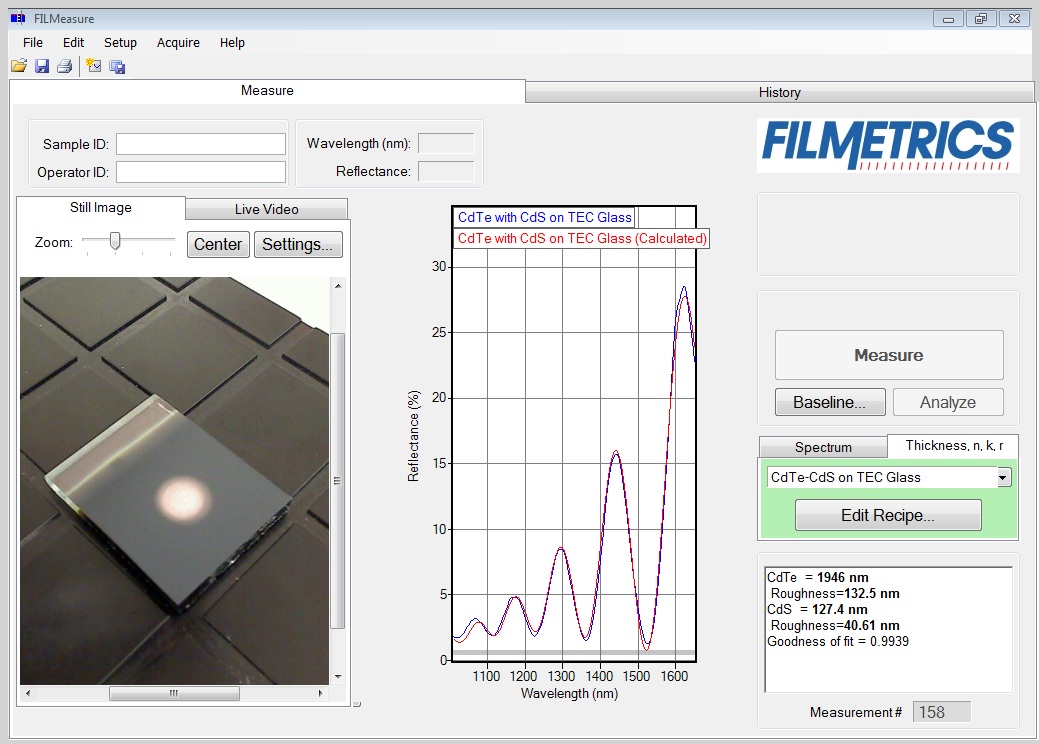Click the graph with yellow starburst icon
The width and height of the screenshot is (1040, 744).
tap(94, 66)
